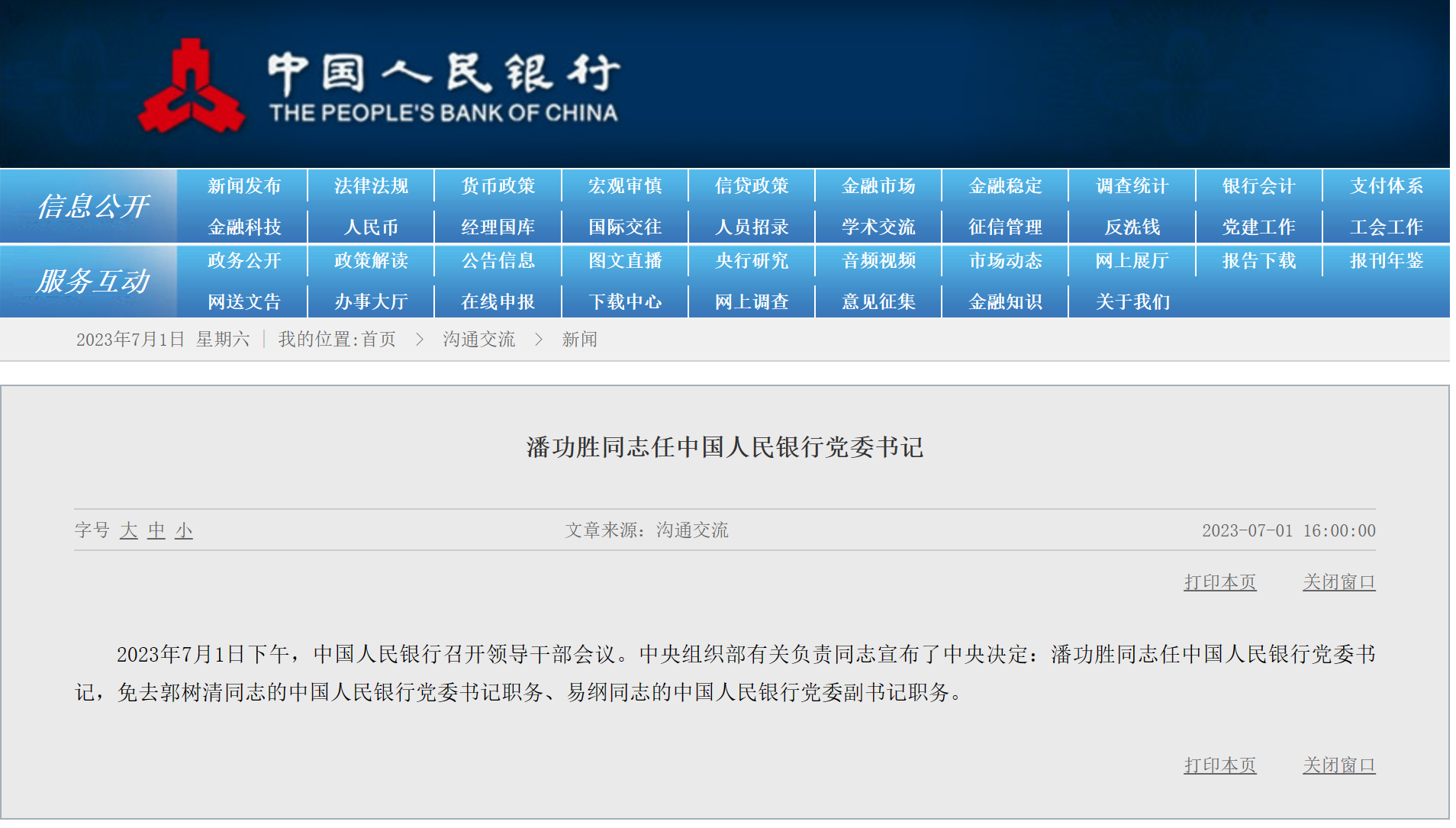This screenshot has width=1456, height=828.
Task: Open the 新闻发布 menu item
Action: pos(244,186)
